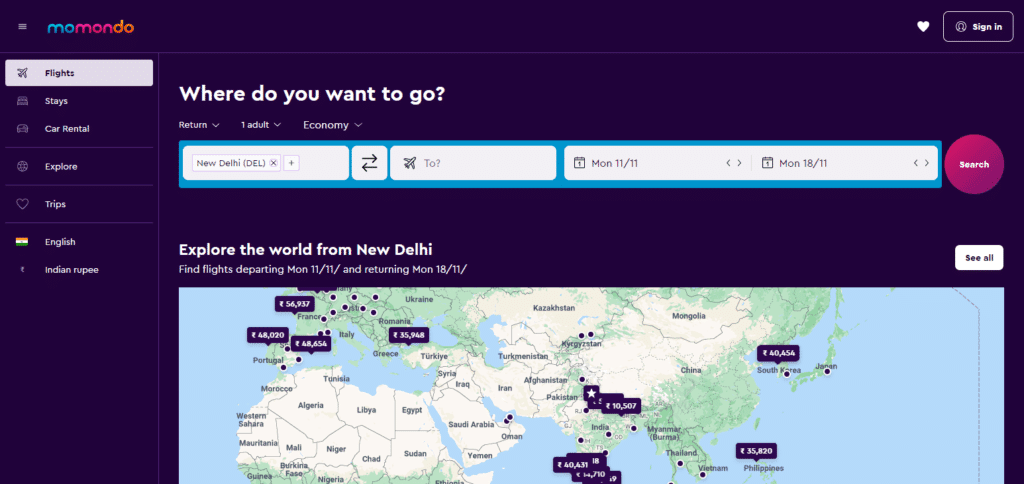This screenshot has height=484, width=1024.
Task: Move return date to previous day
Action: [x=916, y=163]
